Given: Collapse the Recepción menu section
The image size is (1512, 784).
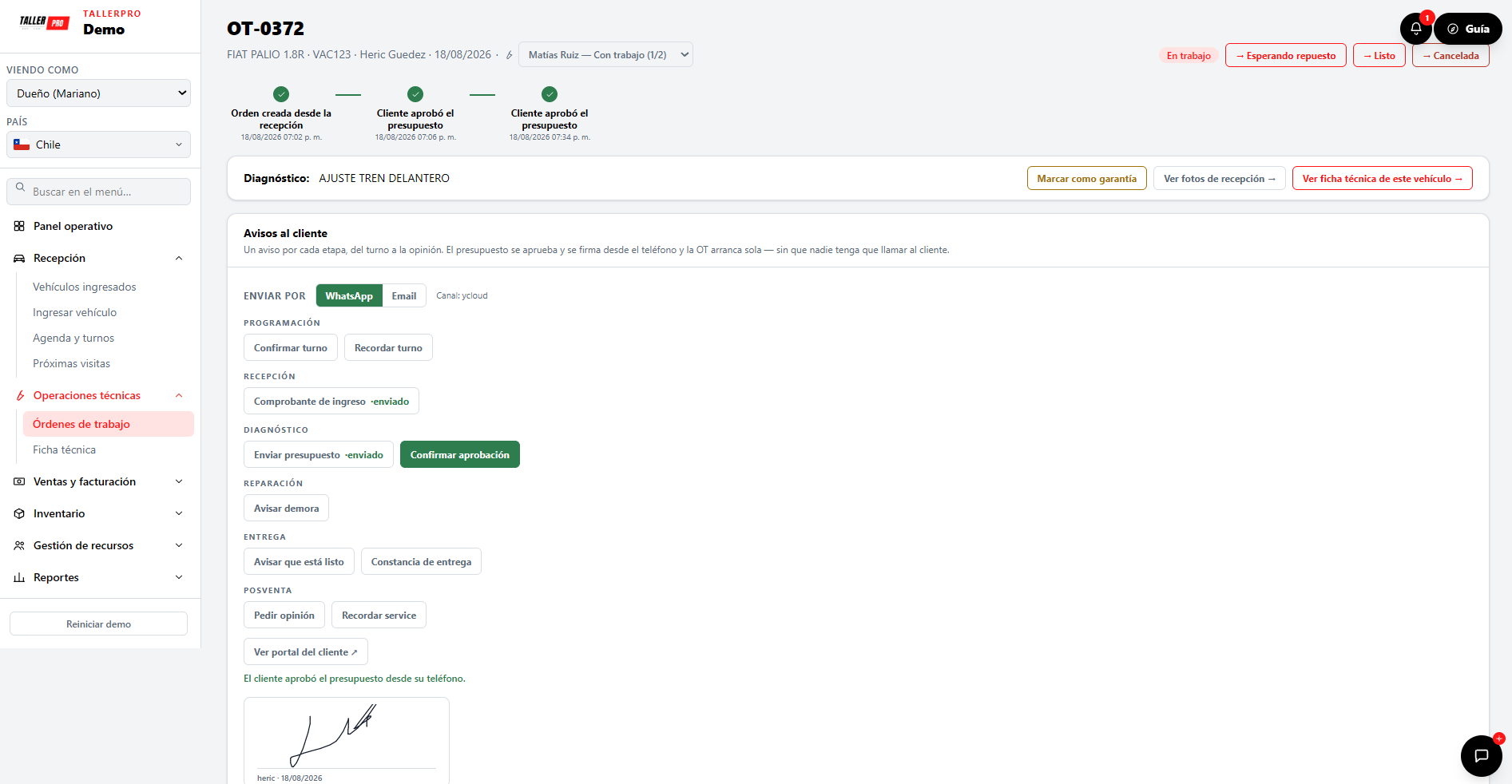Looking at the screenshot, I should click(179, 258).
